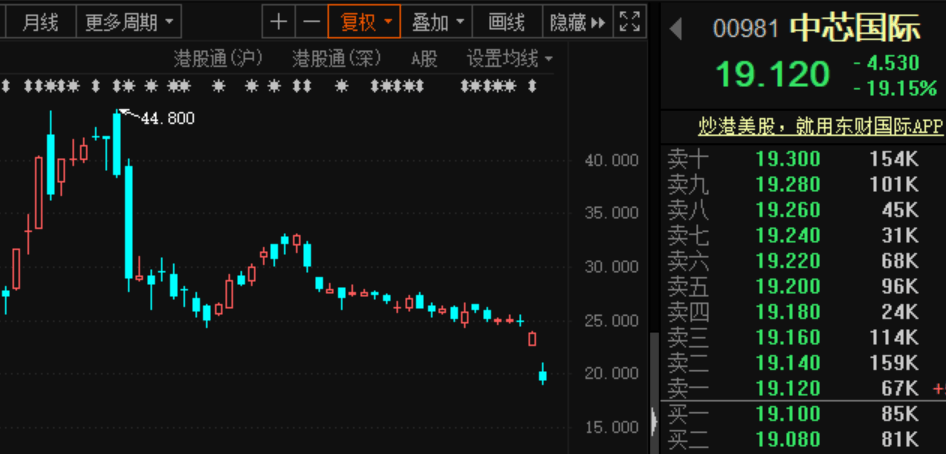Click the left arrow beside stock code 00981
This screenshot has width=946, height=454.
tap(675, 29)
